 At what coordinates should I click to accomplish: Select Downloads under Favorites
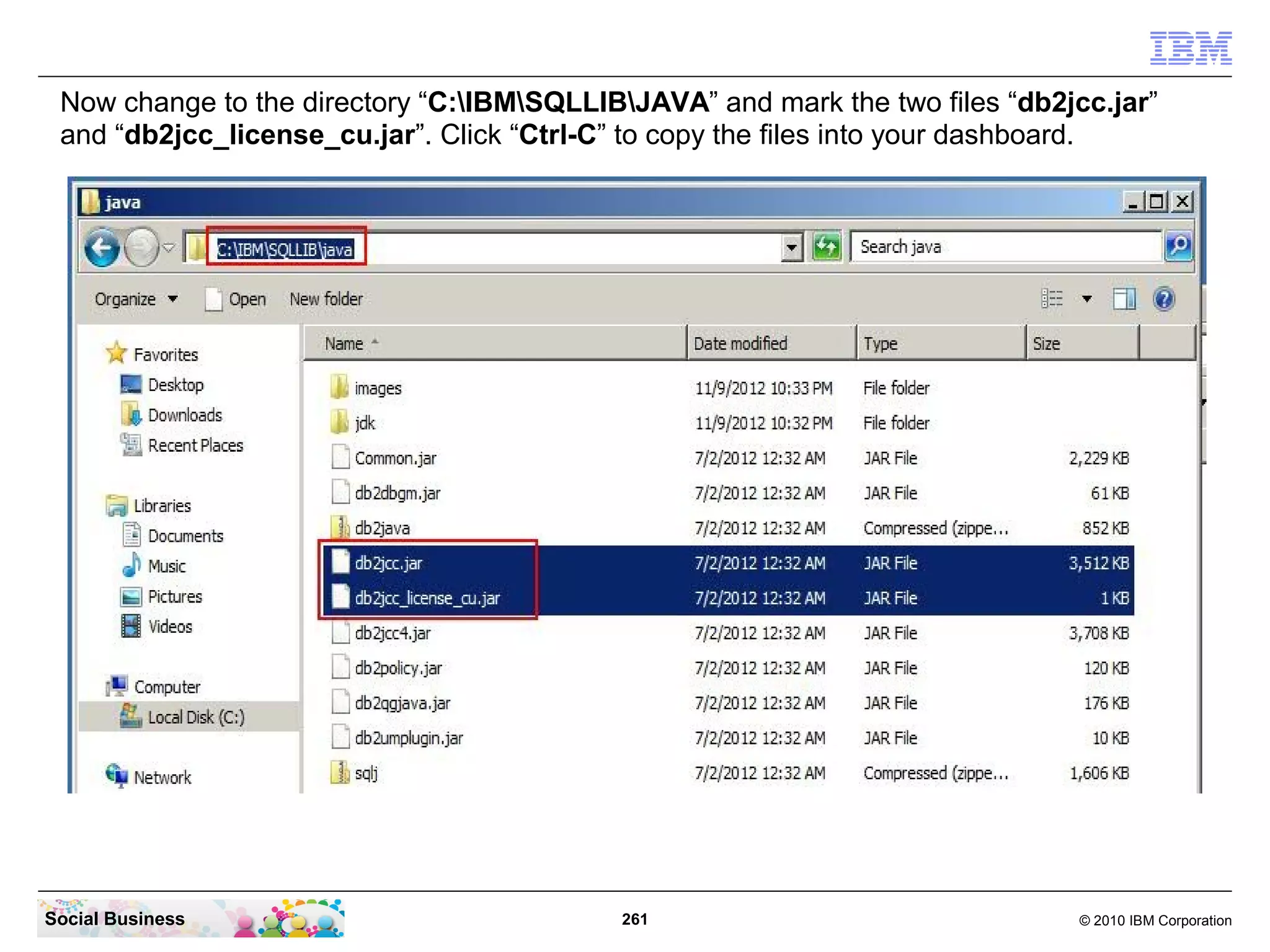(x=172, y=415)
